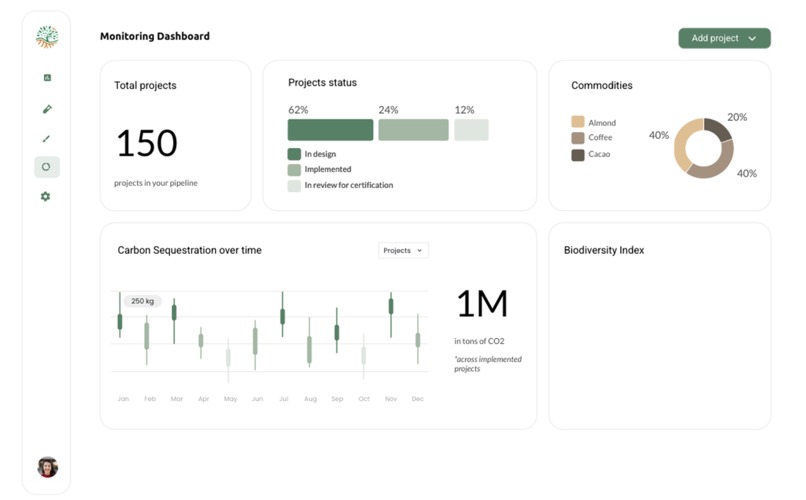Viewport: 806px width, 500px height.
Task: Click the Sep candlestick in the chart
Action: 337,332
